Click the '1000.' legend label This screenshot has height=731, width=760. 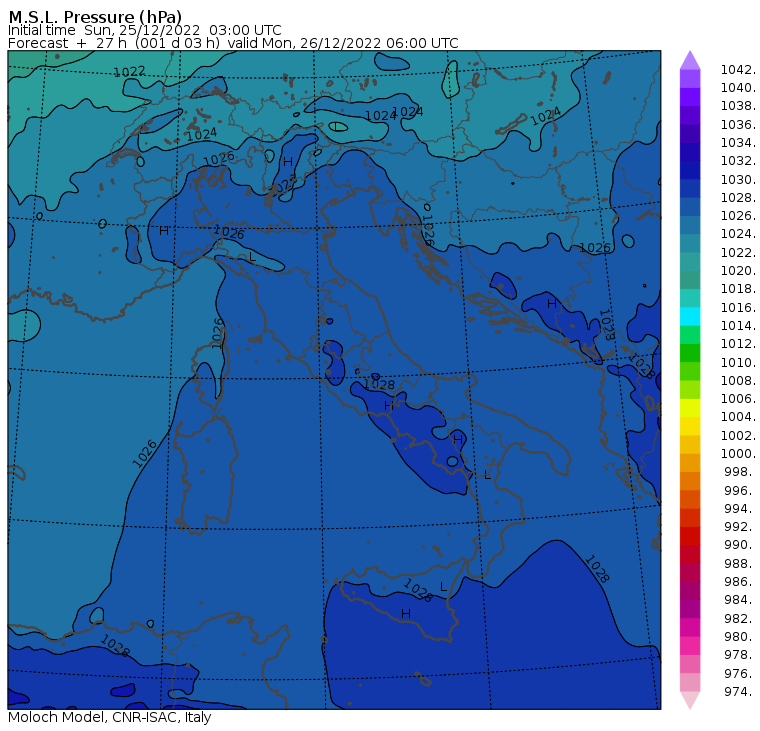point(738,454)
